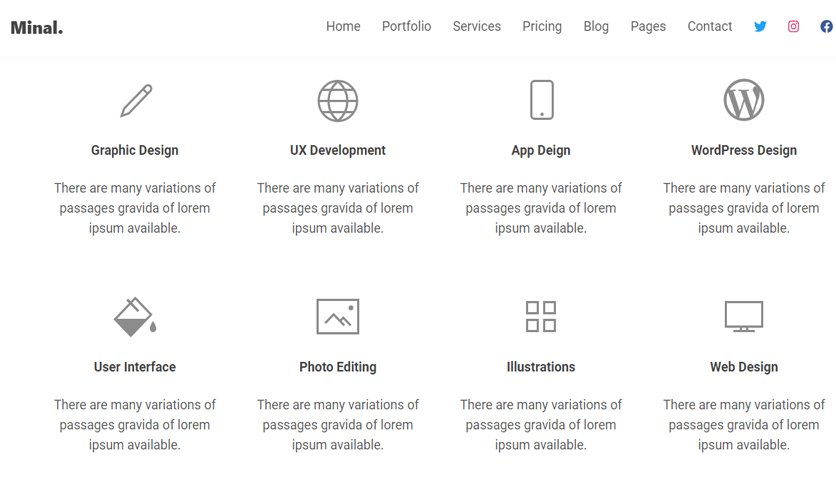The height and width of the screenshot is (484, 836).
Task: Go to the Contact page link
Action: point(709,26)
